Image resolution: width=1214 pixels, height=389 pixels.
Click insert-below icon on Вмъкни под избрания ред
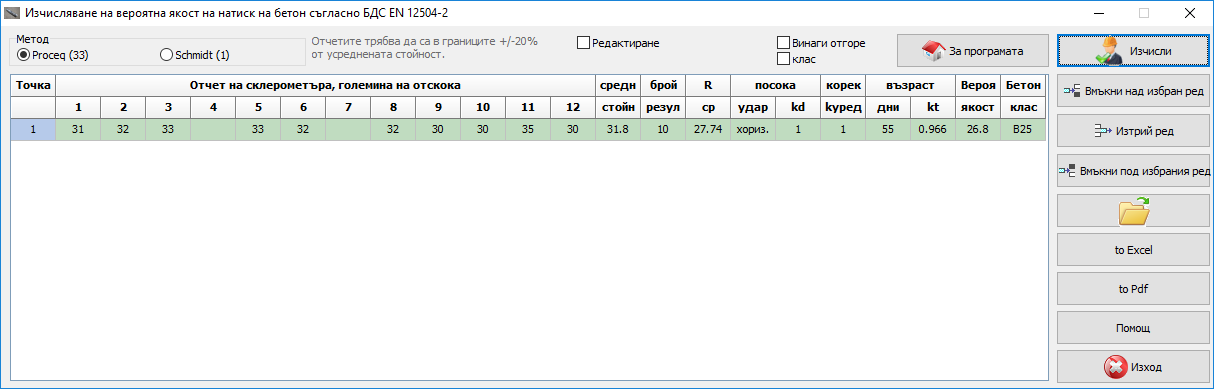pyautogui.click(x=1067, y=171)
